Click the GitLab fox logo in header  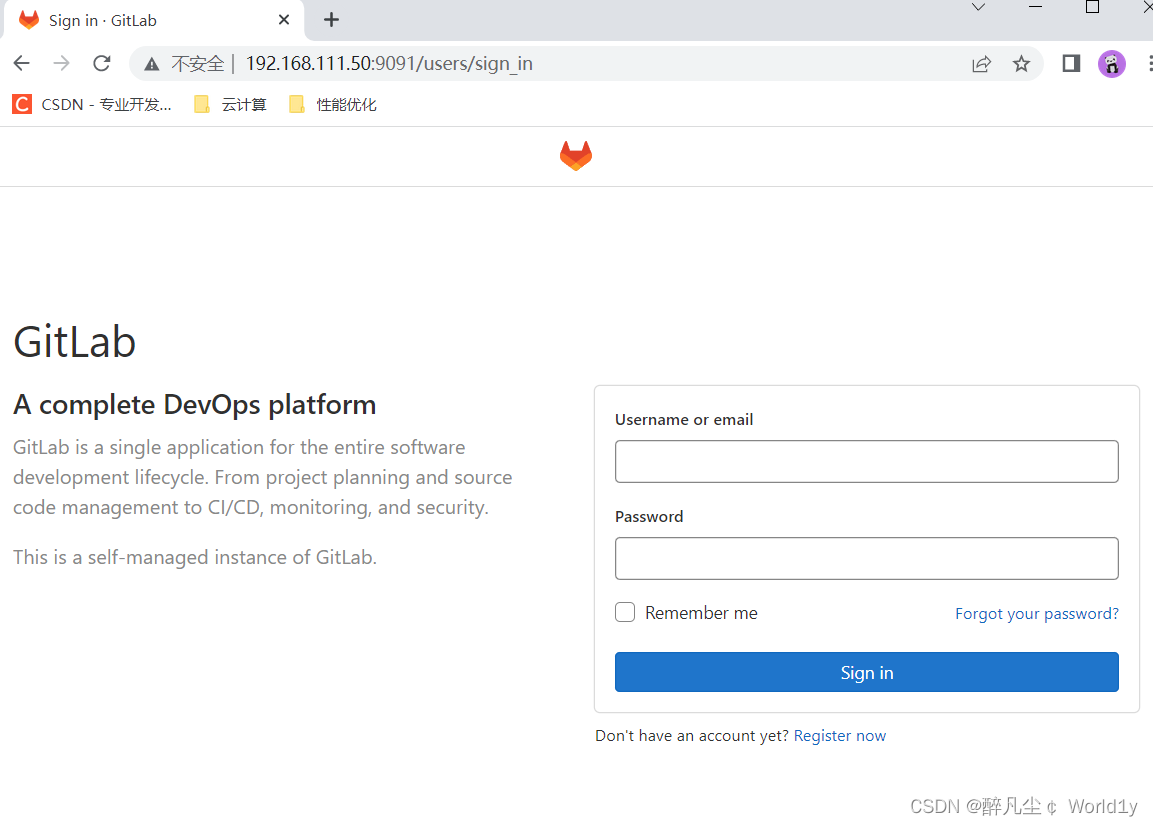(576, 156)
